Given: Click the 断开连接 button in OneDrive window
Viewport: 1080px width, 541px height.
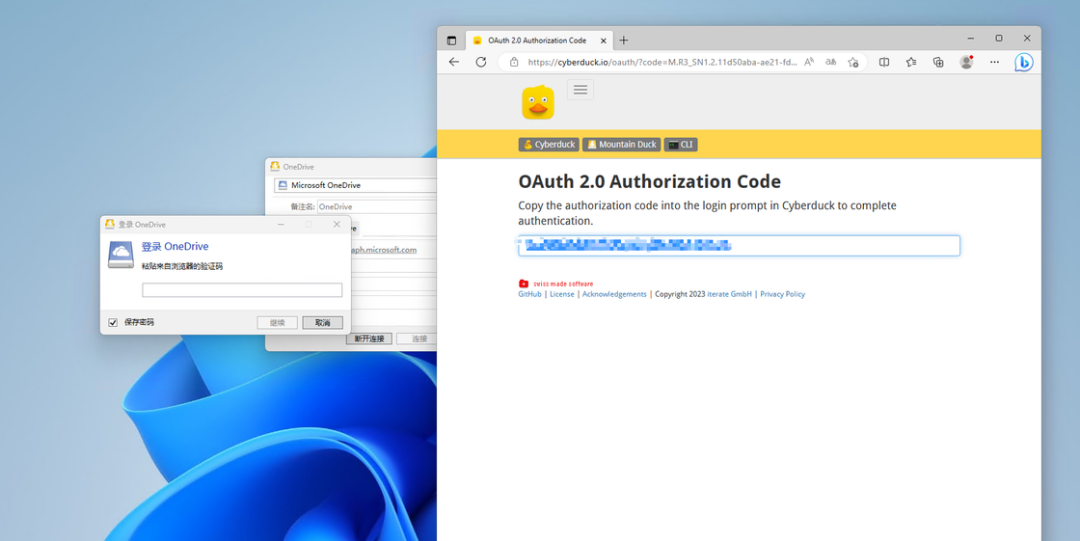Looking at the screenshot, I should (369, 339).
